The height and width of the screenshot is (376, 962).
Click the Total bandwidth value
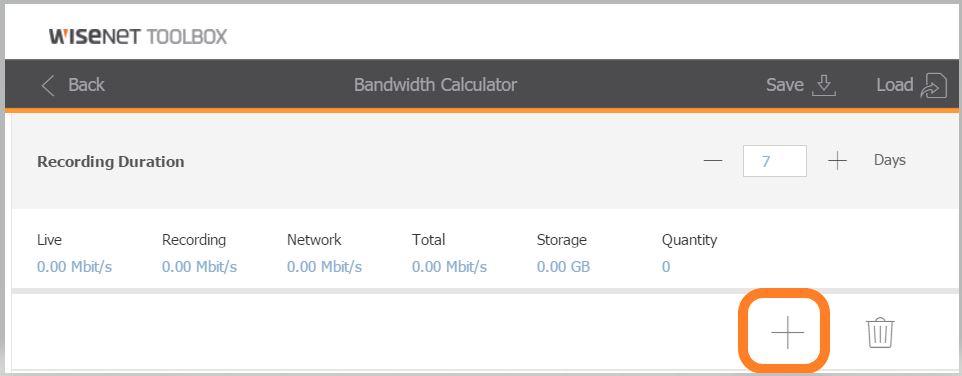pyautogui.click(x=450, y=267)
